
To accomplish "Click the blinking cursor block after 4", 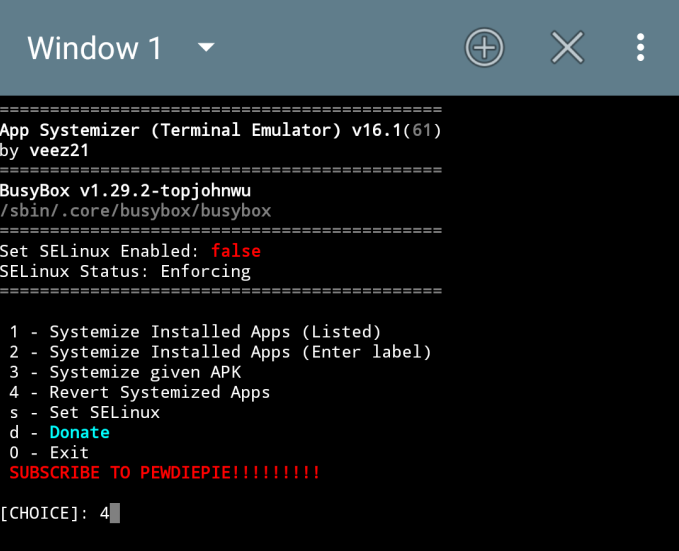I will click(115, 513).
